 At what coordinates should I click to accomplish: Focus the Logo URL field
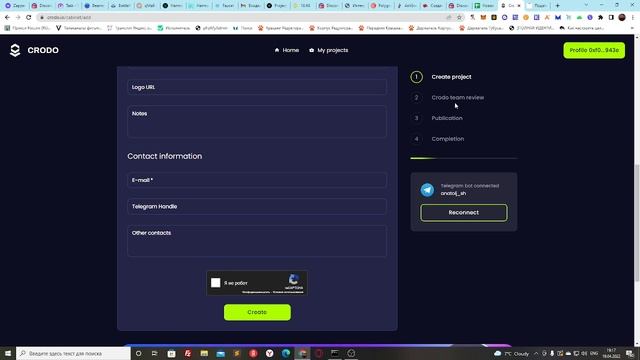pos(257,87)
